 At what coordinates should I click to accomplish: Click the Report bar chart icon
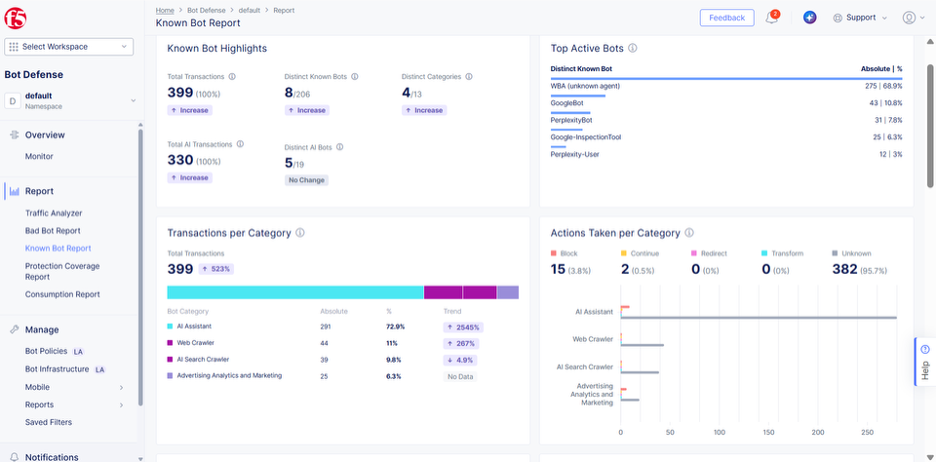coord(14,191)
